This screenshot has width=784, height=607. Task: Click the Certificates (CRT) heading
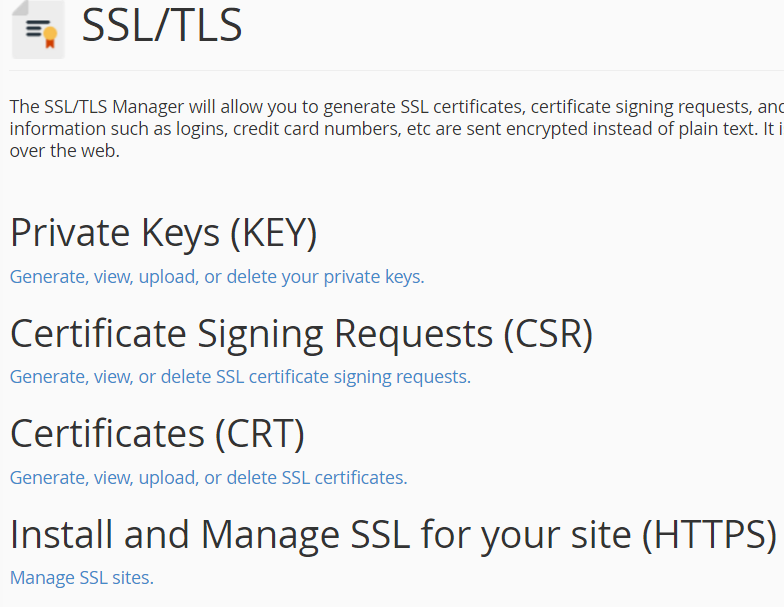tap(158, 434)
